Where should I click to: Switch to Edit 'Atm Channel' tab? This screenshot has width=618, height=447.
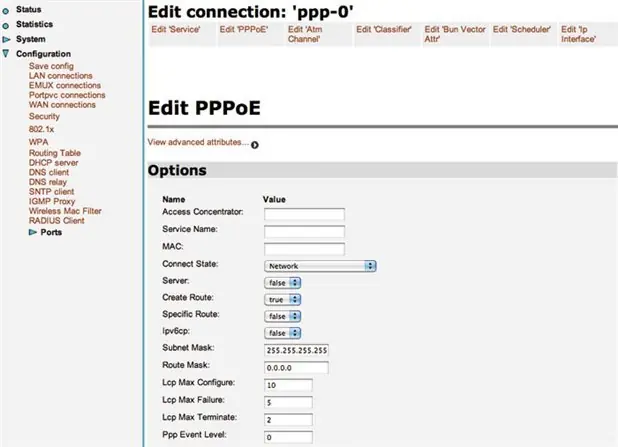pyautogui.click(x=305, y=34)
